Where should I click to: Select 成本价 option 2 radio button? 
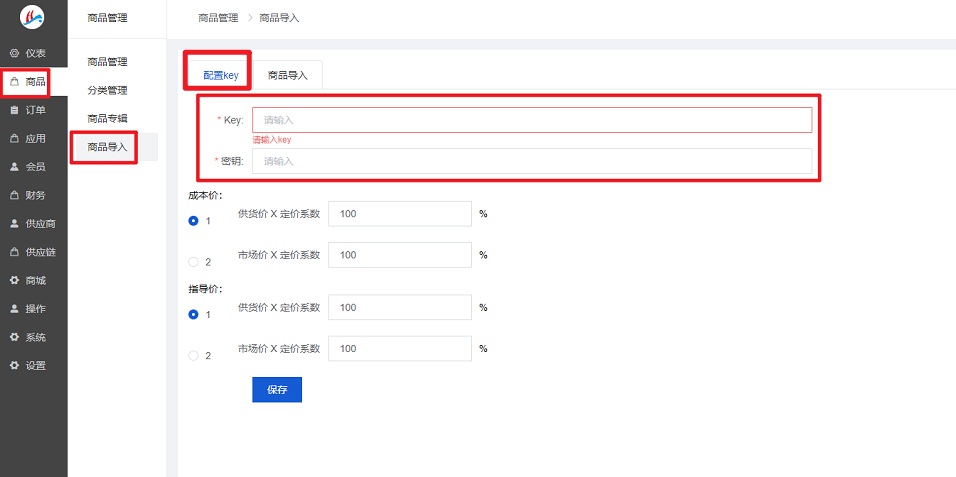pos(194,262)
